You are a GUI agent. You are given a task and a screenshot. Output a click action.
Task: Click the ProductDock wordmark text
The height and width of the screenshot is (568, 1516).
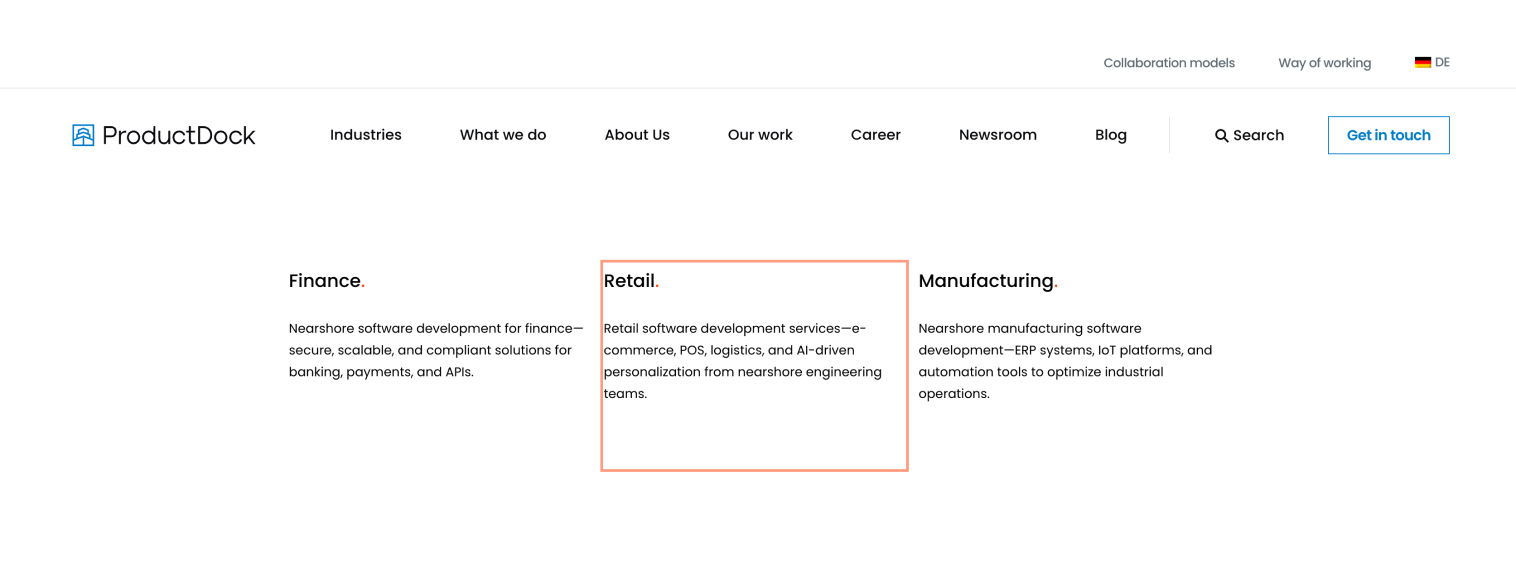pos(179,135)
